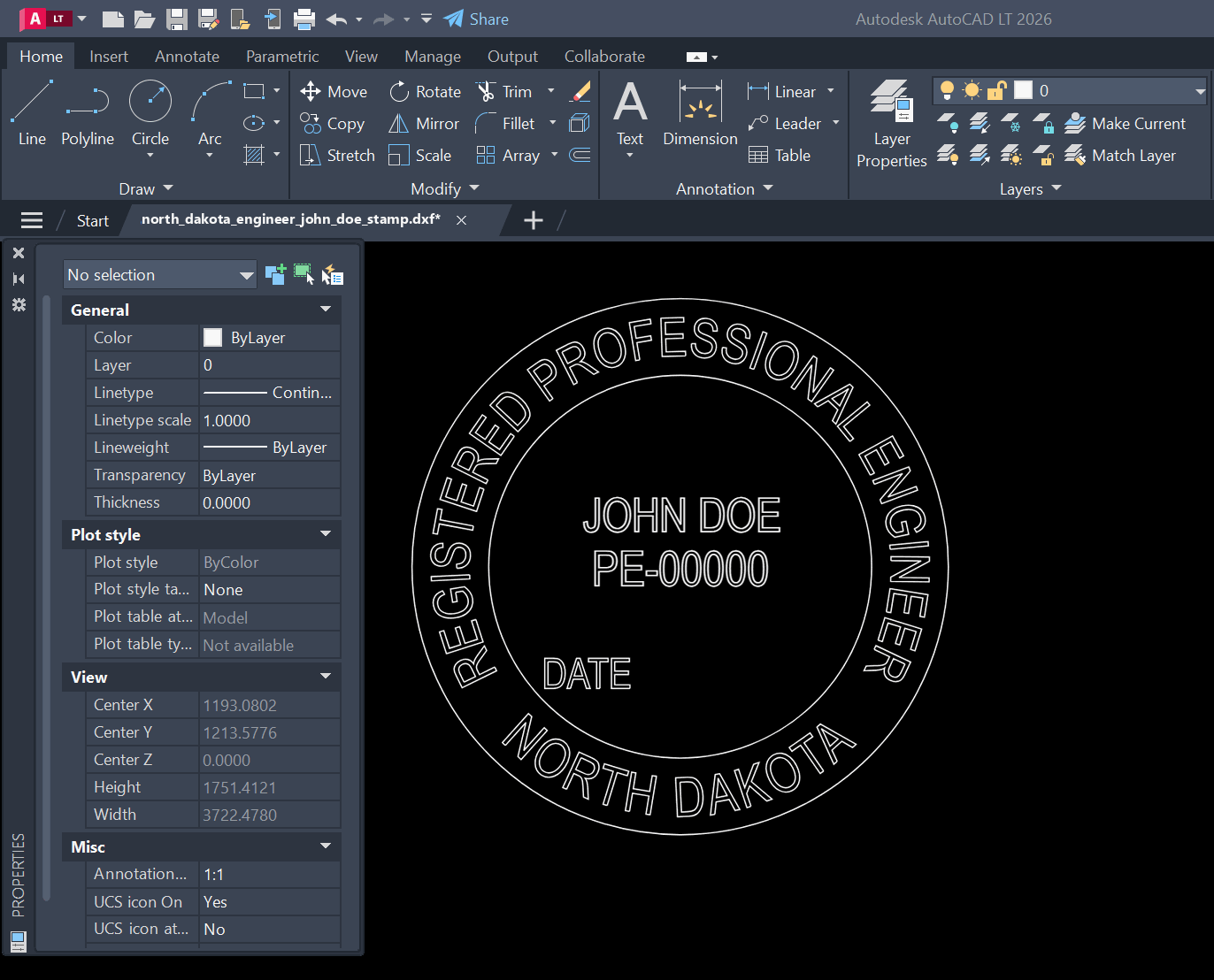Click the Rectangle tool icon
Screen dimensions: 1214x980
point(254,91)
